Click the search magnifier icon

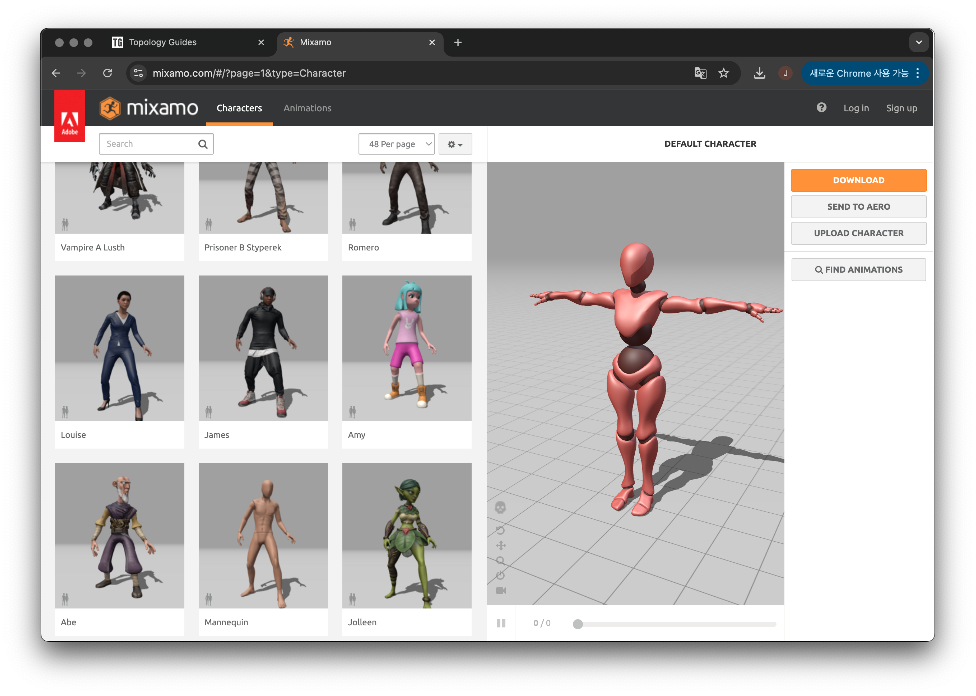pos(203,144)
